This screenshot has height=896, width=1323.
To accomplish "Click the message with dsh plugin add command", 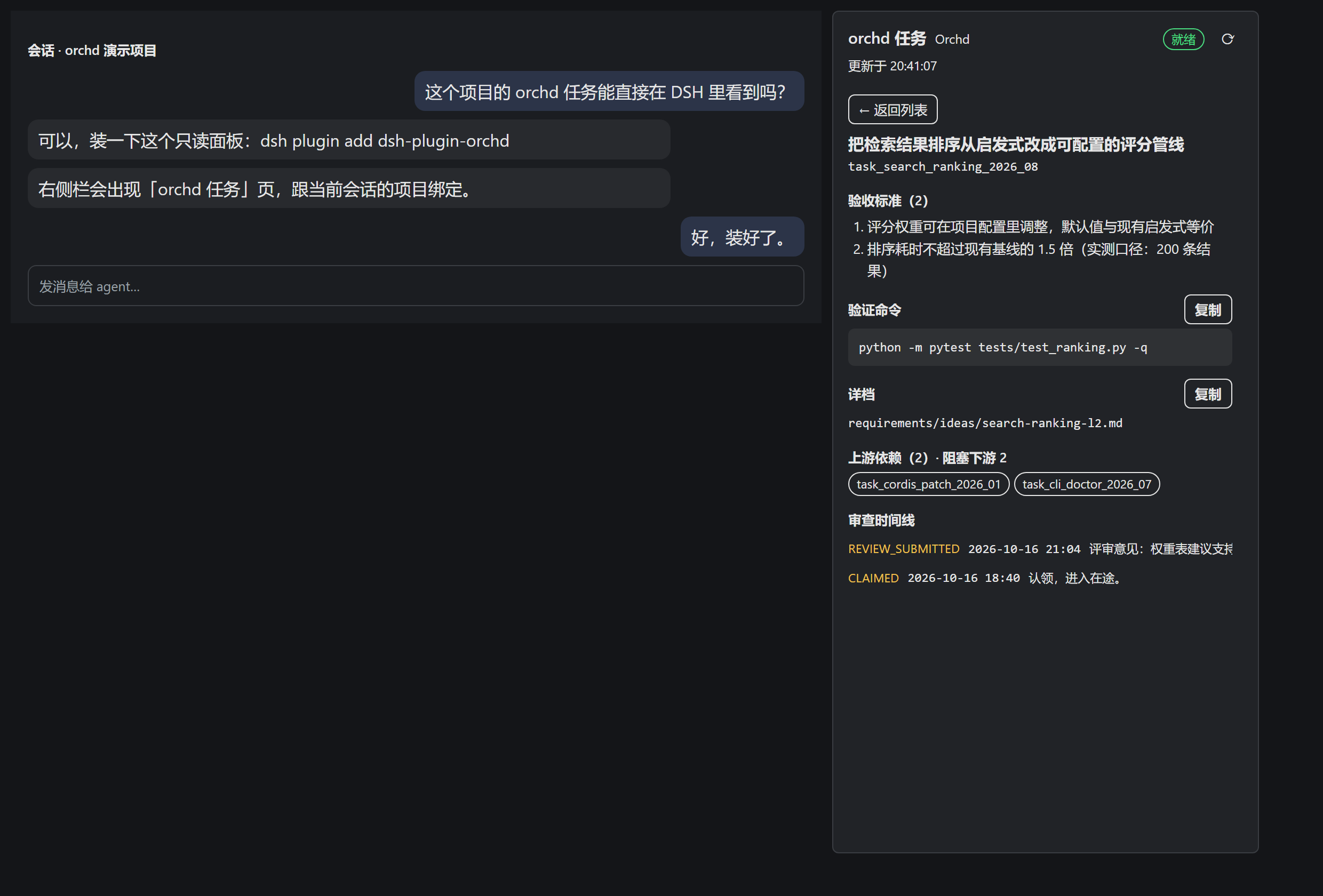I will click(348, 139).
